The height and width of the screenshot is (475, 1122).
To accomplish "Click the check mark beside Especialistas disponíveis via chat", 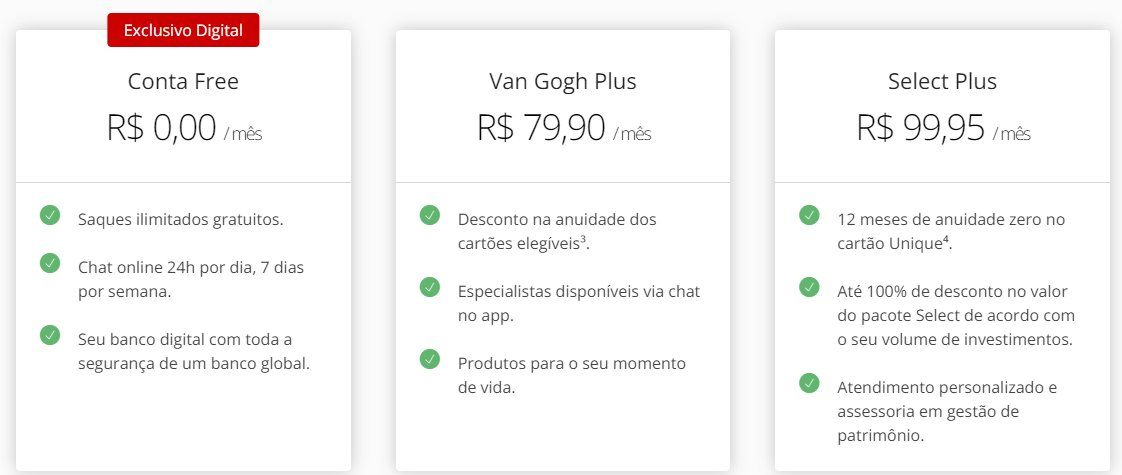I will click(x=429, y=287).
